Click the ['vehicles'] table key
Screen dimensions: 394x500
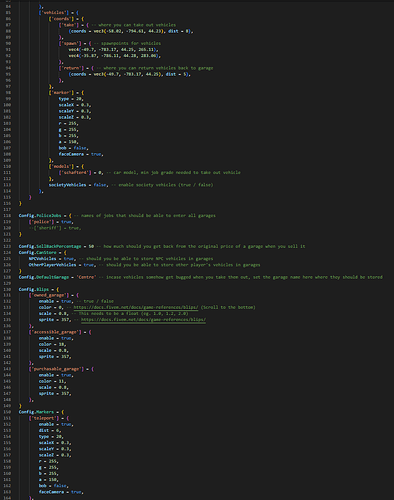coord(54,13)
